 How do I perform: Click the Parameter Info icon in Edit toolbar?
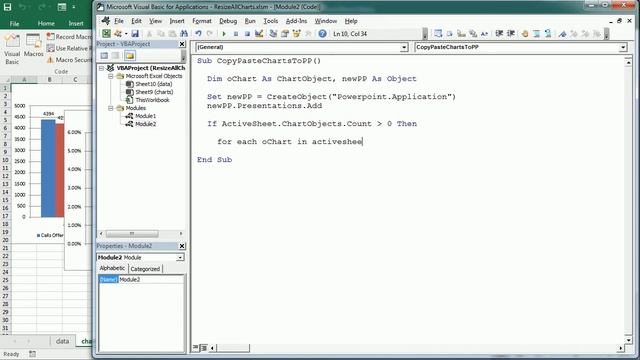coord(473,34)
